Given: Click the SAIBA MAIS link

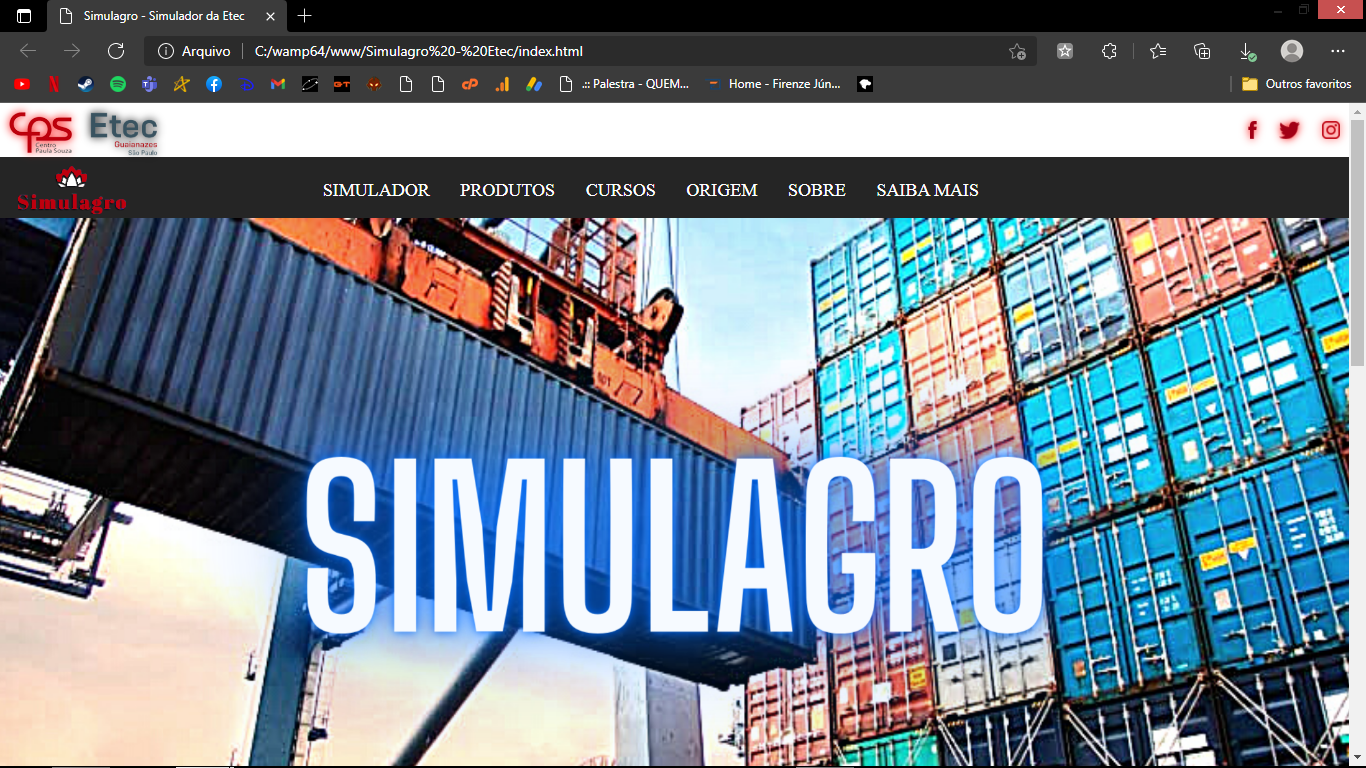Looking at the screenshot, I should coord(928,190).
